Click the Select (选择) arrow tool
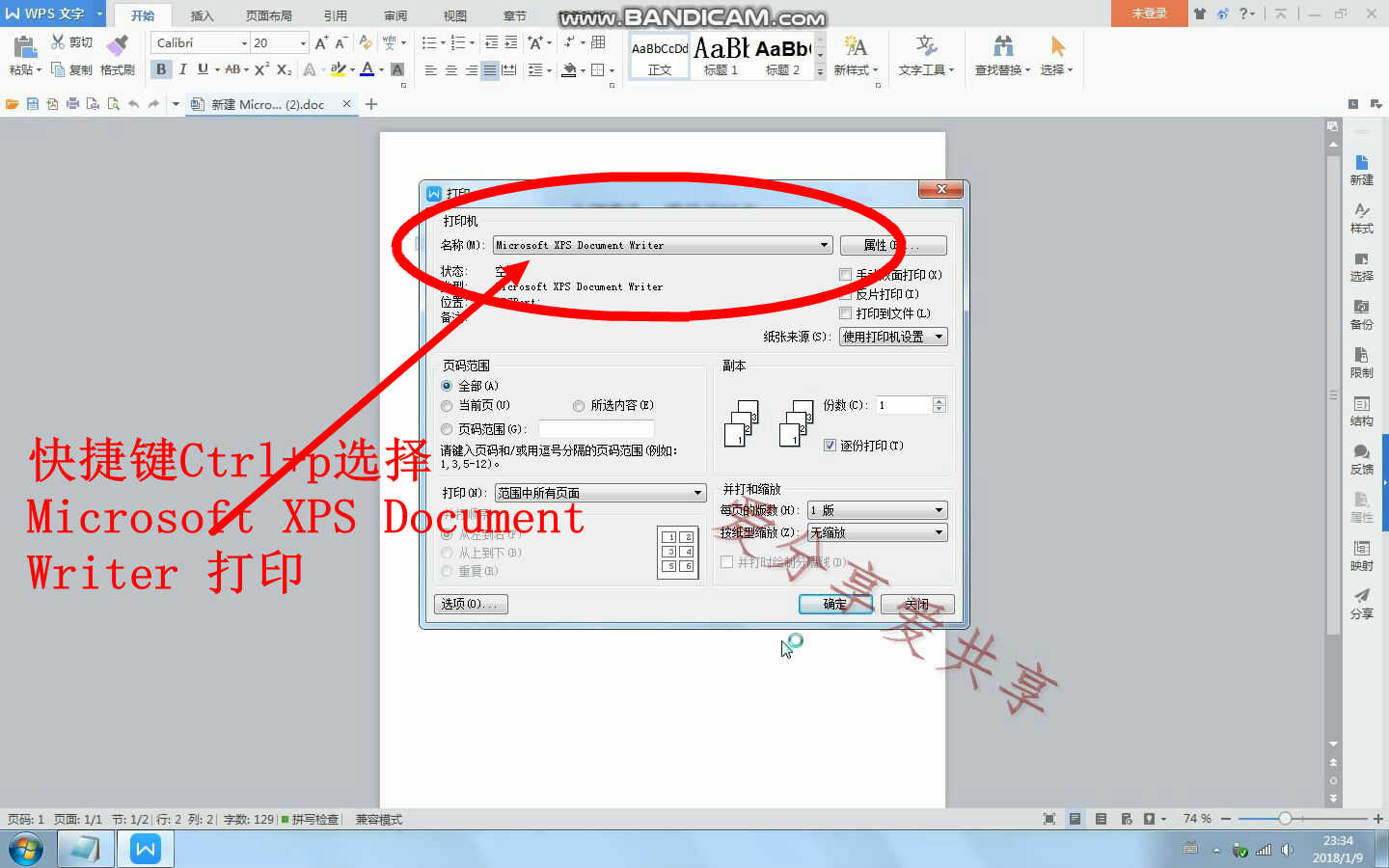 click(1057, 55)
